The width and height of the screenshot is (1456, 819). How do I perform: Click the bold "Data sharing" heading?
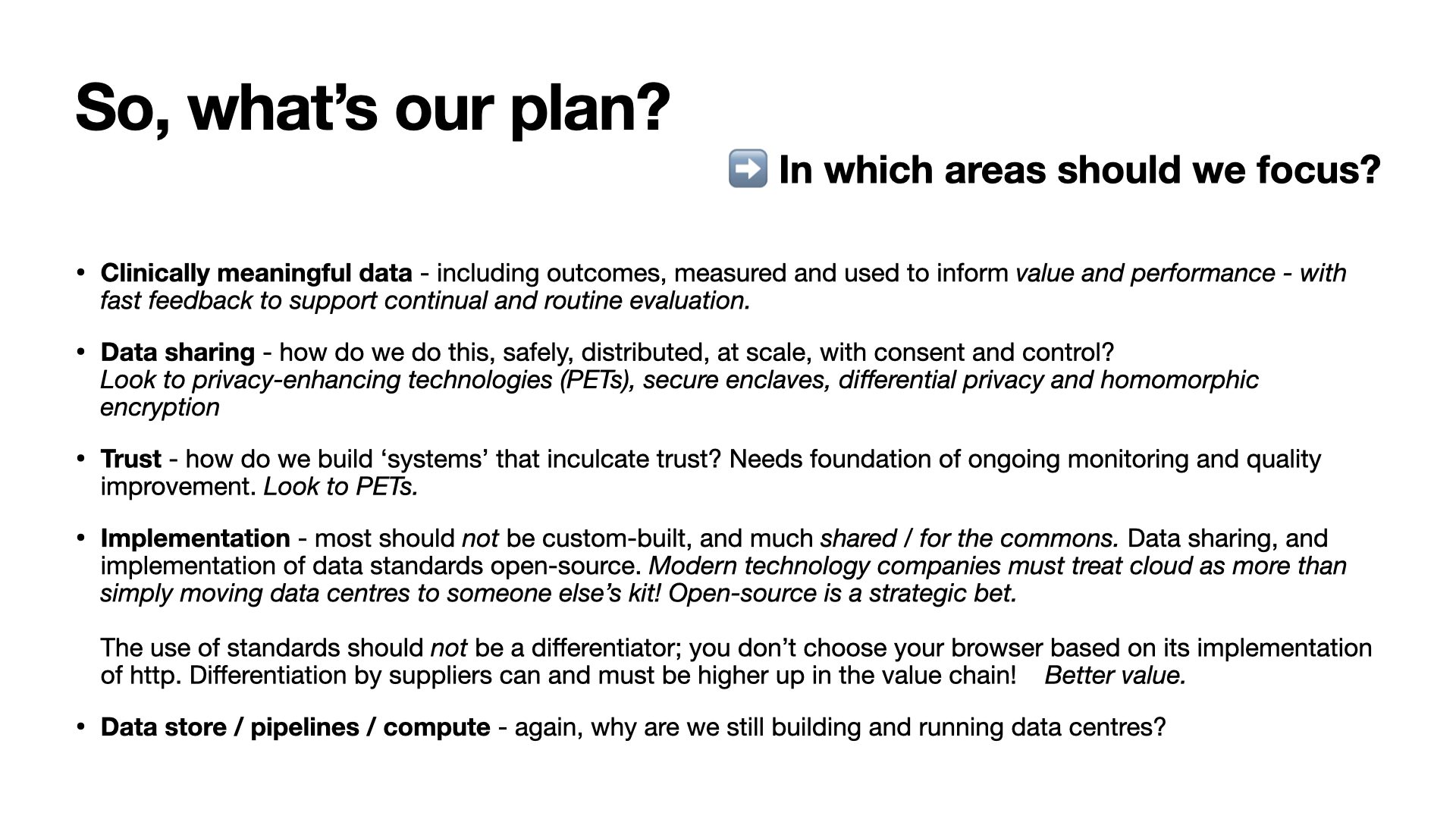click(x=177, y=352)
